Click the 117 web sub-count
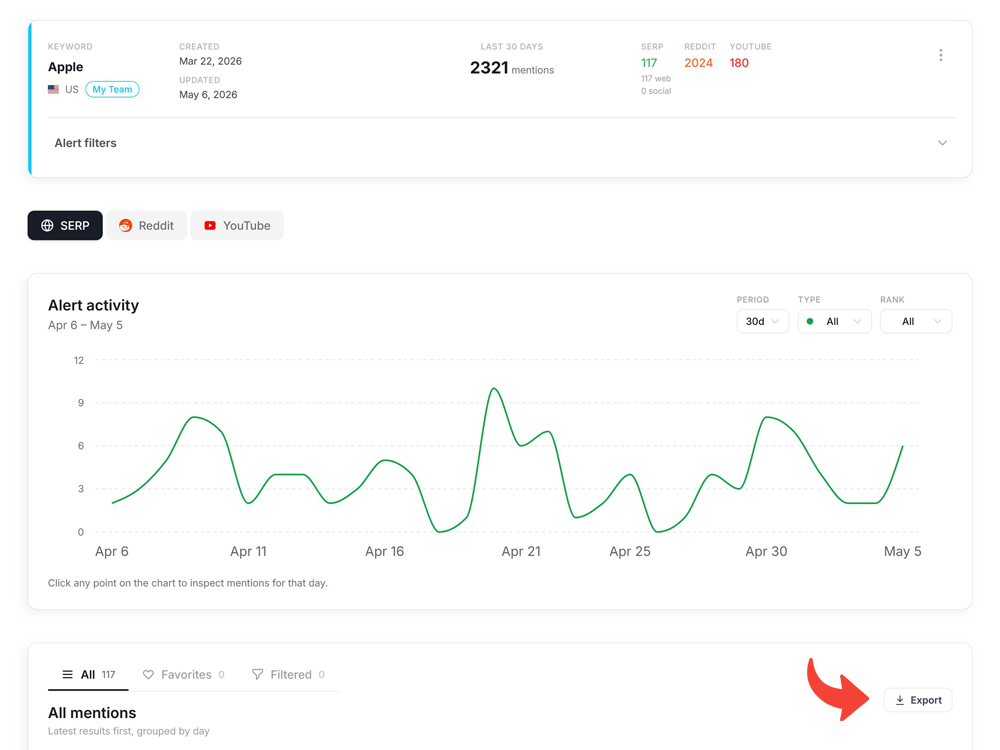The image size is (1000, 750). point(656,78)
